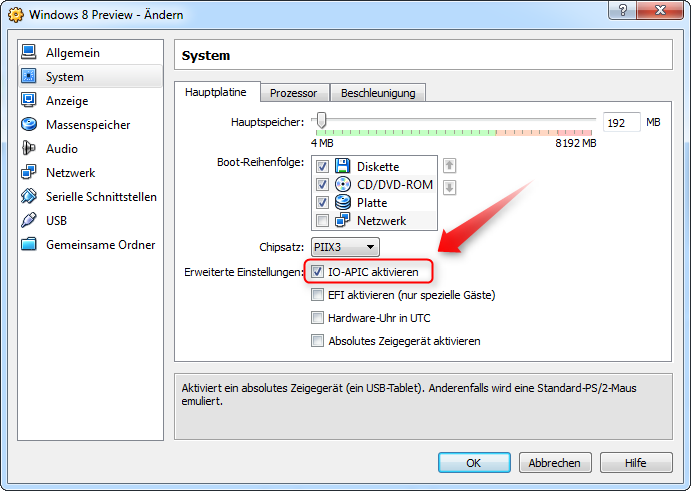Open USB settings category
This screenshot has width=691, height=491.
[90, 220]
